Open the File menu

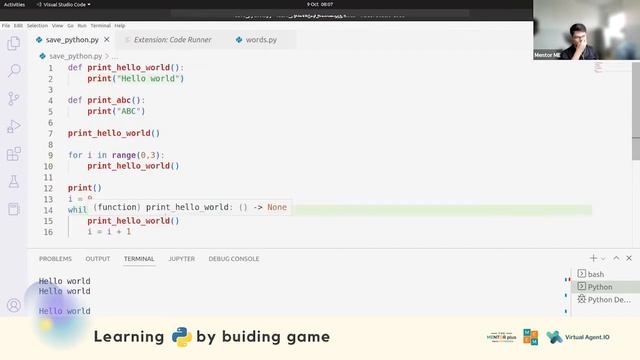click(6, 25)
